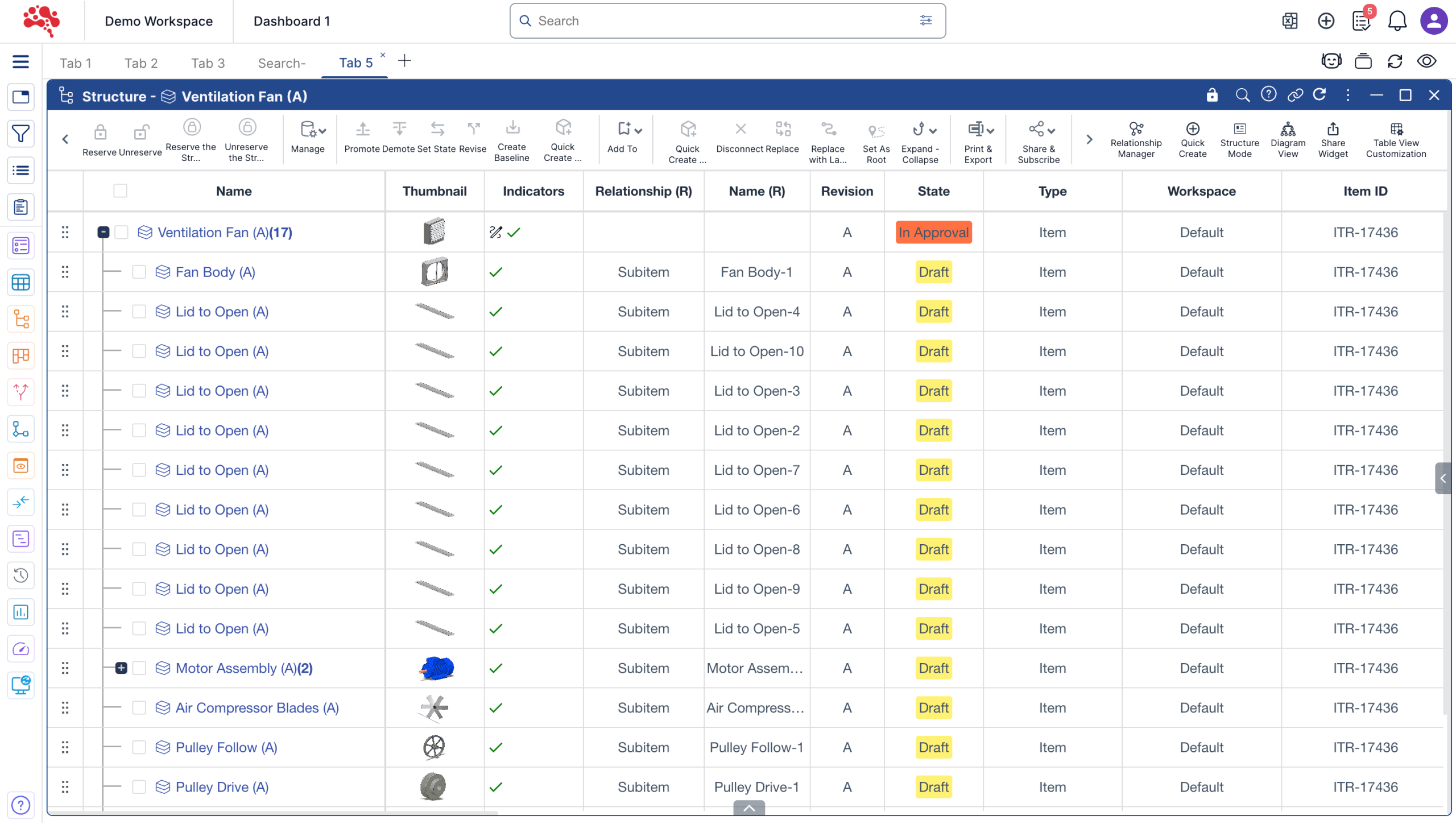Open the Expand - Collapse dropdown

(920, 139)
